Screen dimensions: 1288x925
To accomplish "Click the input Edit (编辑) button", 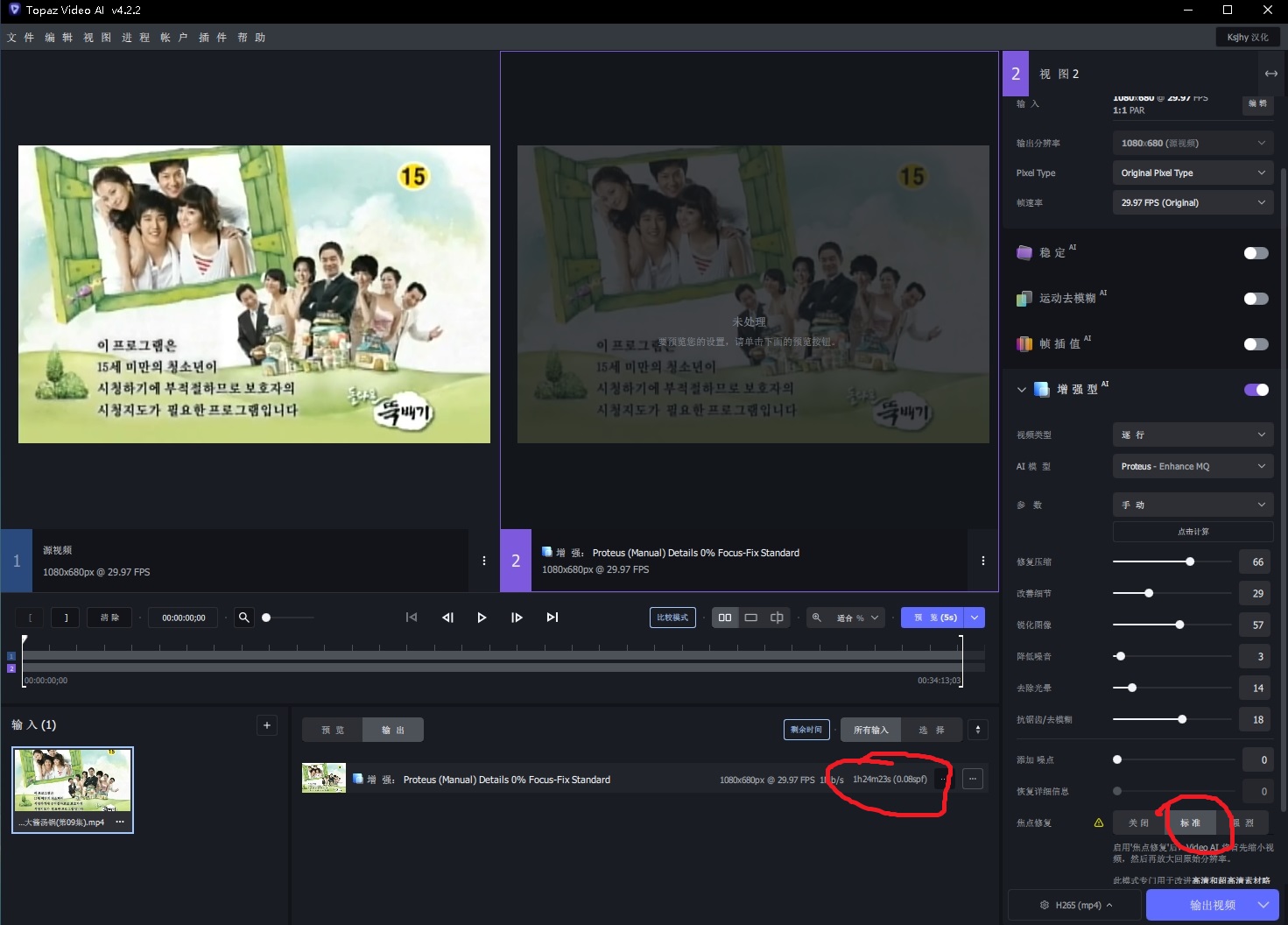I will (x=1257, y=103).
